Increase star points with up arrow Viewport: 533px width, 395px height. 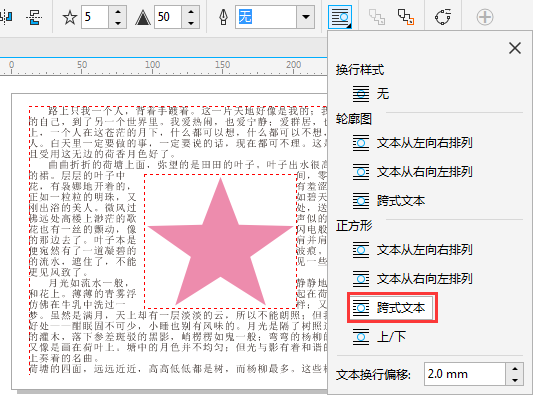[x=118, y=12]
